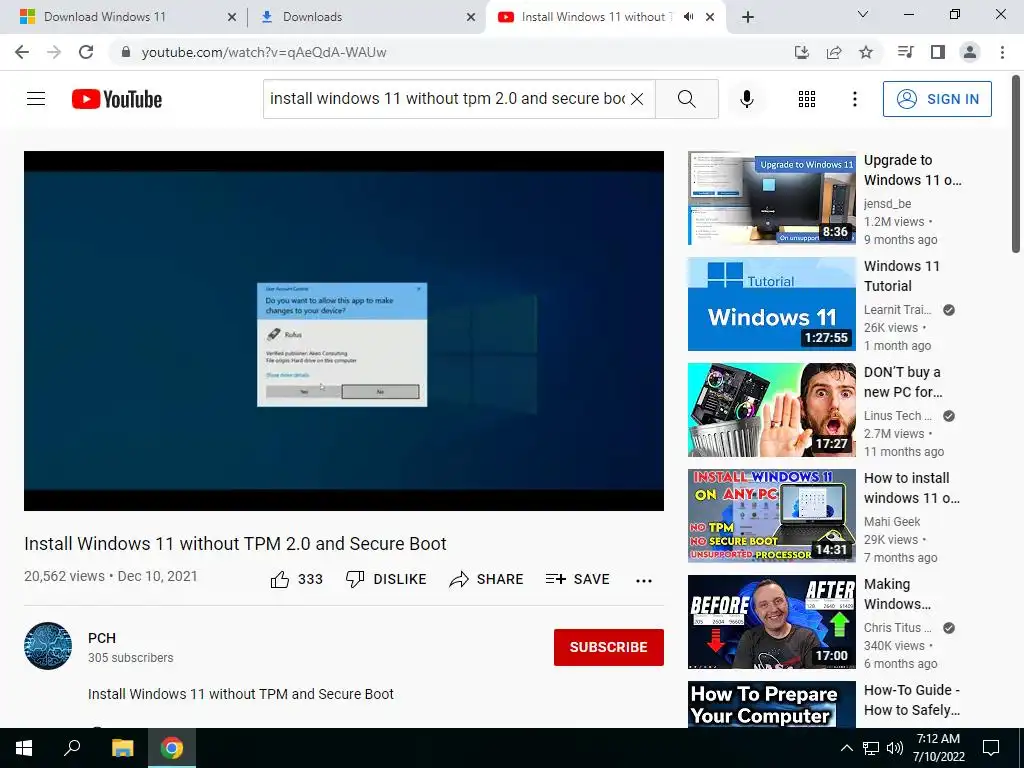Open the PCH channel name link
1024x768 pixels.
(102, 638)
